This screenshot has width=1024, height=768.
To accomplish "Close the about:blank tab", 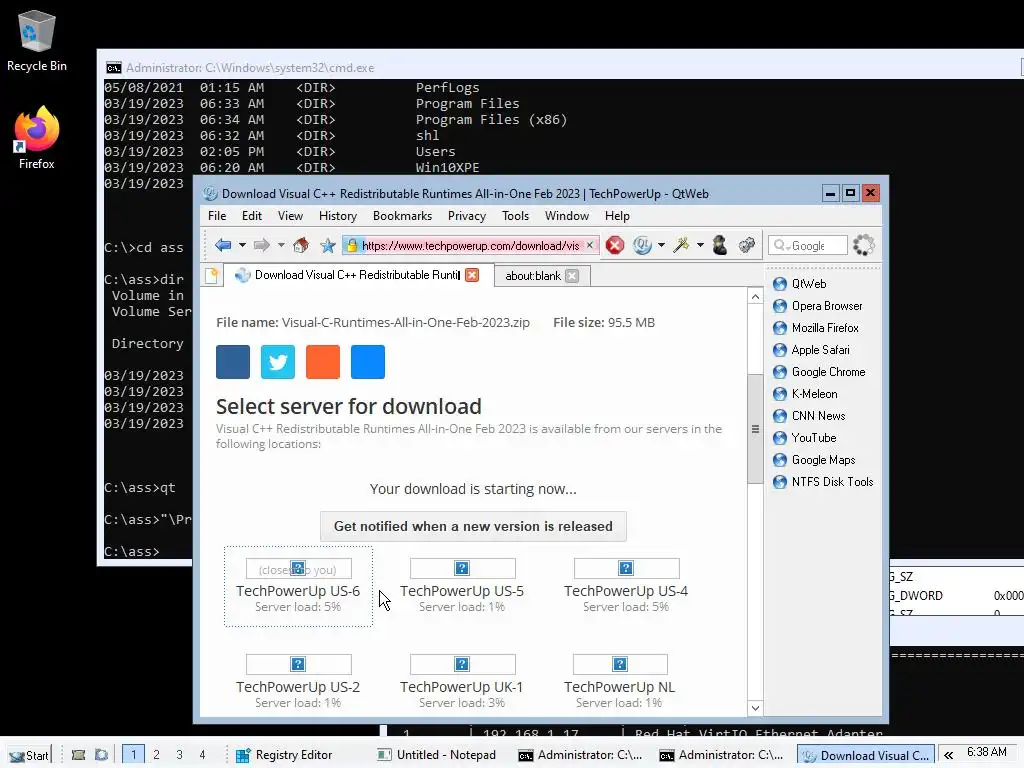I will point(572,276).
